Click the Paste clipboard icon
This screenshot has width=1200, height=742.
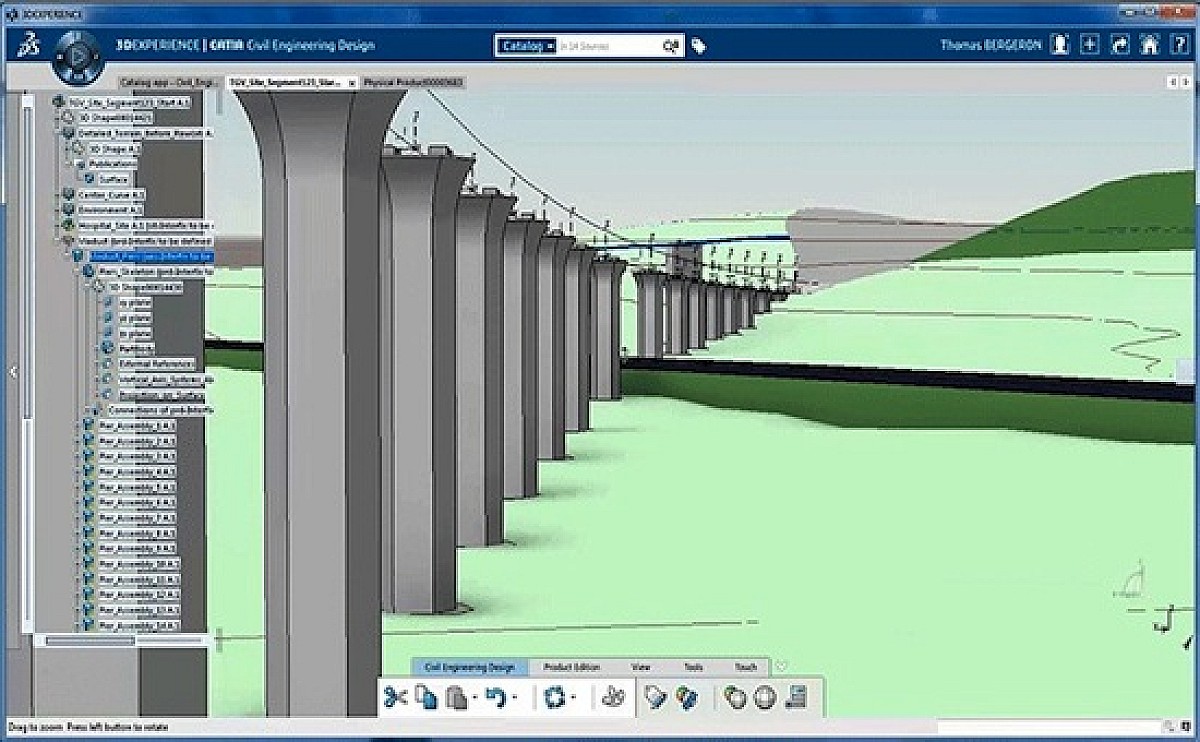(456, 697)
